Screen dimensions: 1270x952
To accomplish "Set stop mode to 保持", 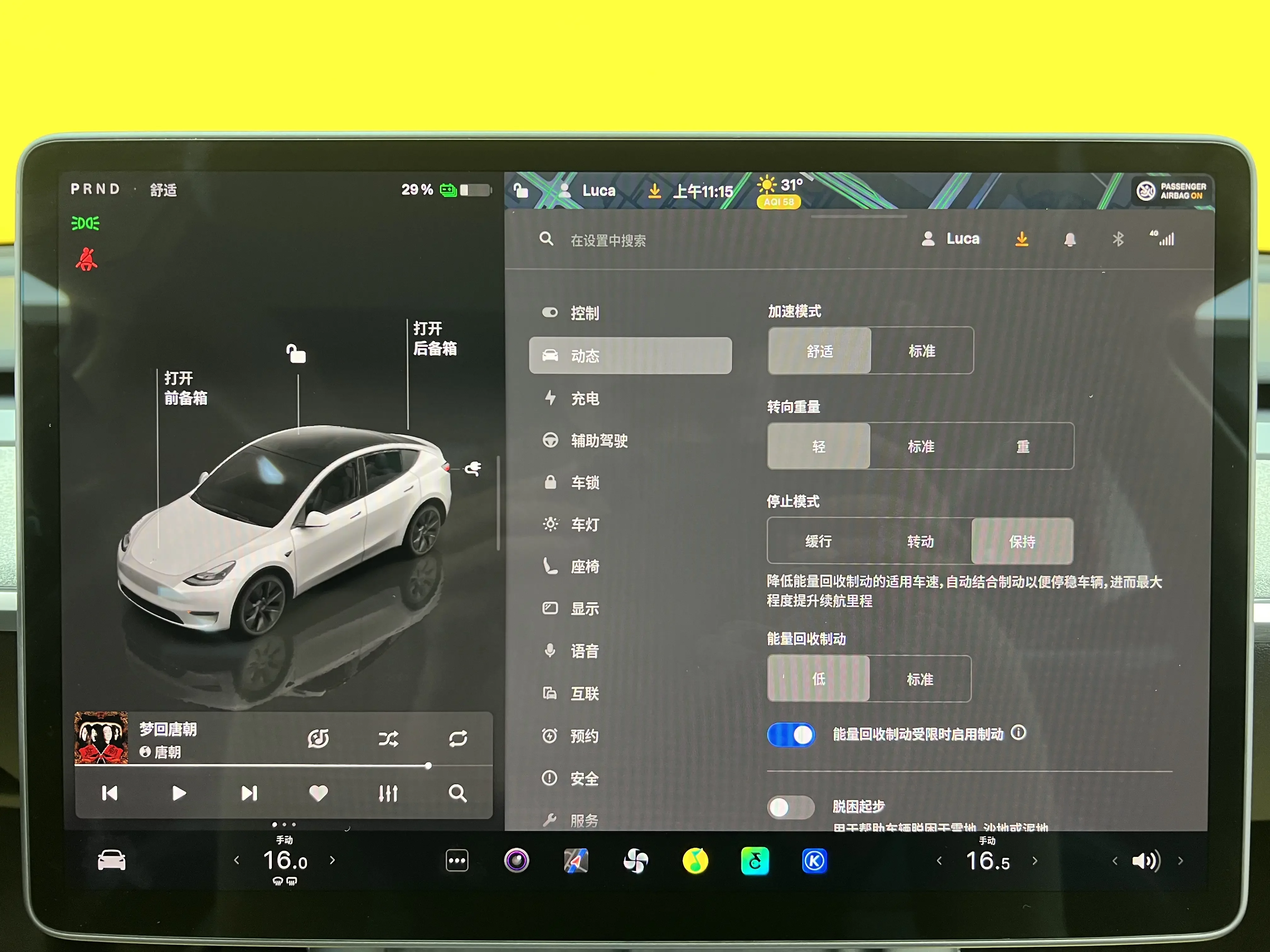I will (1022, 541).
